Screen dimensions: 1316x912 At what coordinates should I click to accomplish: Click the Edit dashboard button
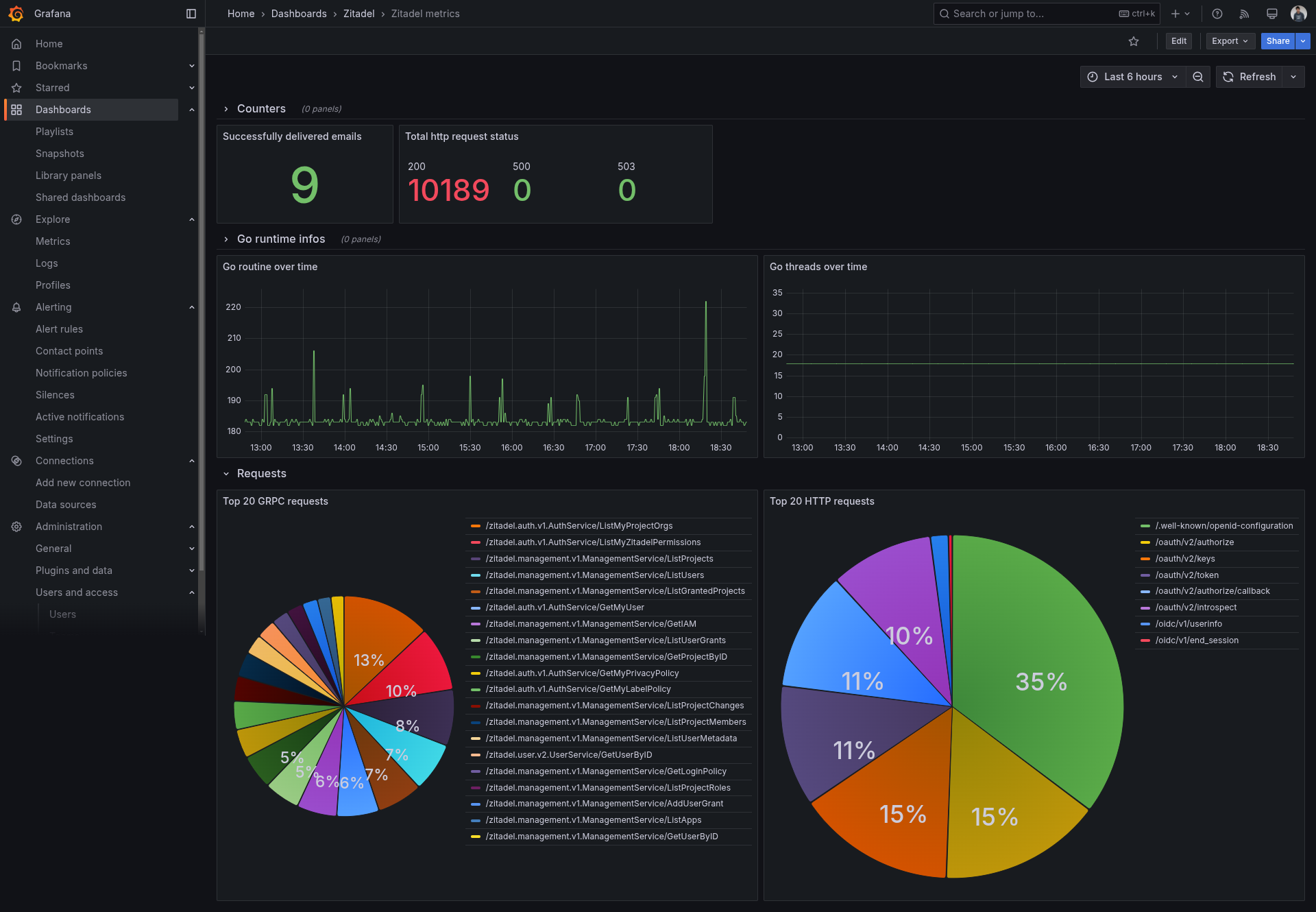(1179, 41)
